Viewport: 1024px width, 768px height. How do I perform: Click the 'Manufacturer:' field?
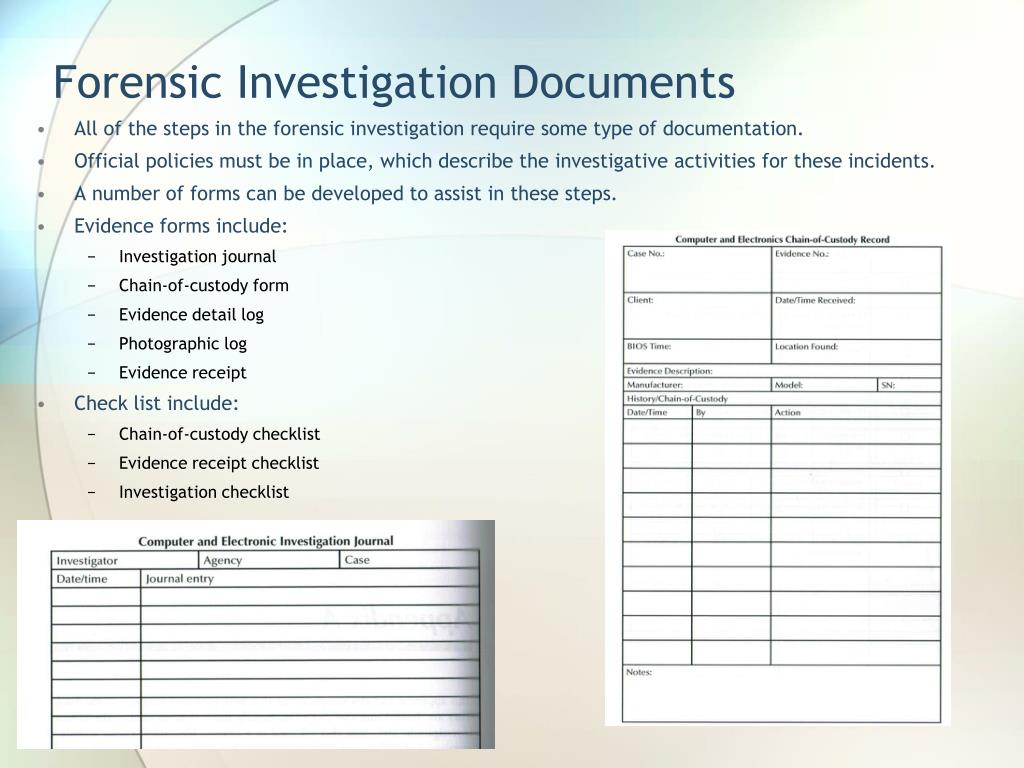tap(697, 385)
